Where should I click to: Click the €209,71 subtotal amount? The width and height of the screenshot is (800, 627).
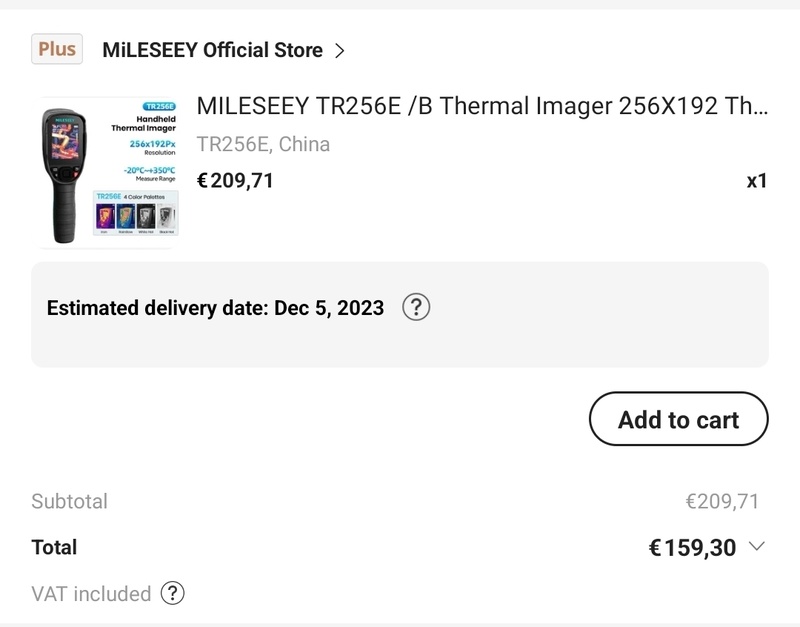722,501
